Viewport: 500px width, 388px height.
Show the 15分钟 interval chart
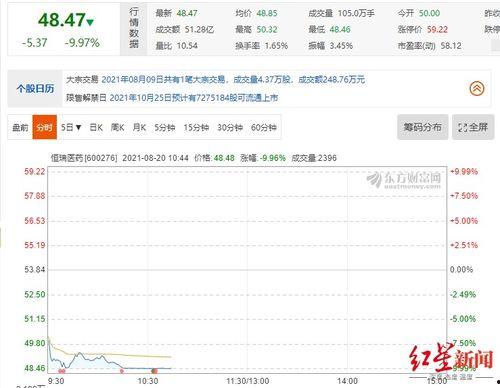[196, 127]
